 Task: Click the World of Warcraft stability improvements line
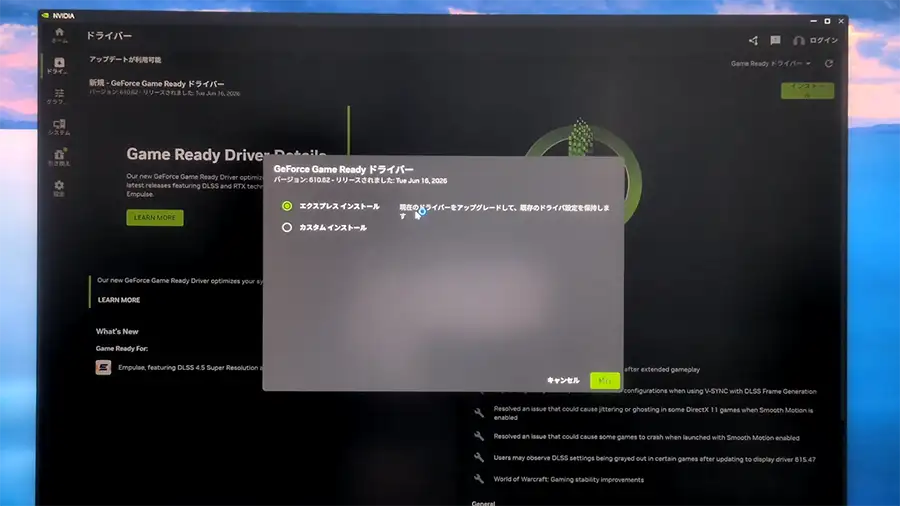point(568,480)
